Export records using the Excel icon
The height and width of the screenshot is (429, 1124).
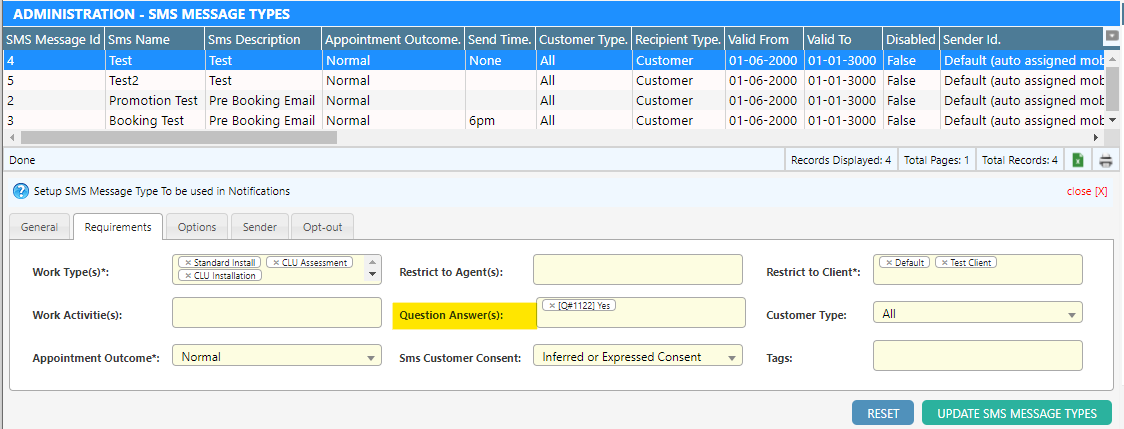click(x=1078, y=160)
